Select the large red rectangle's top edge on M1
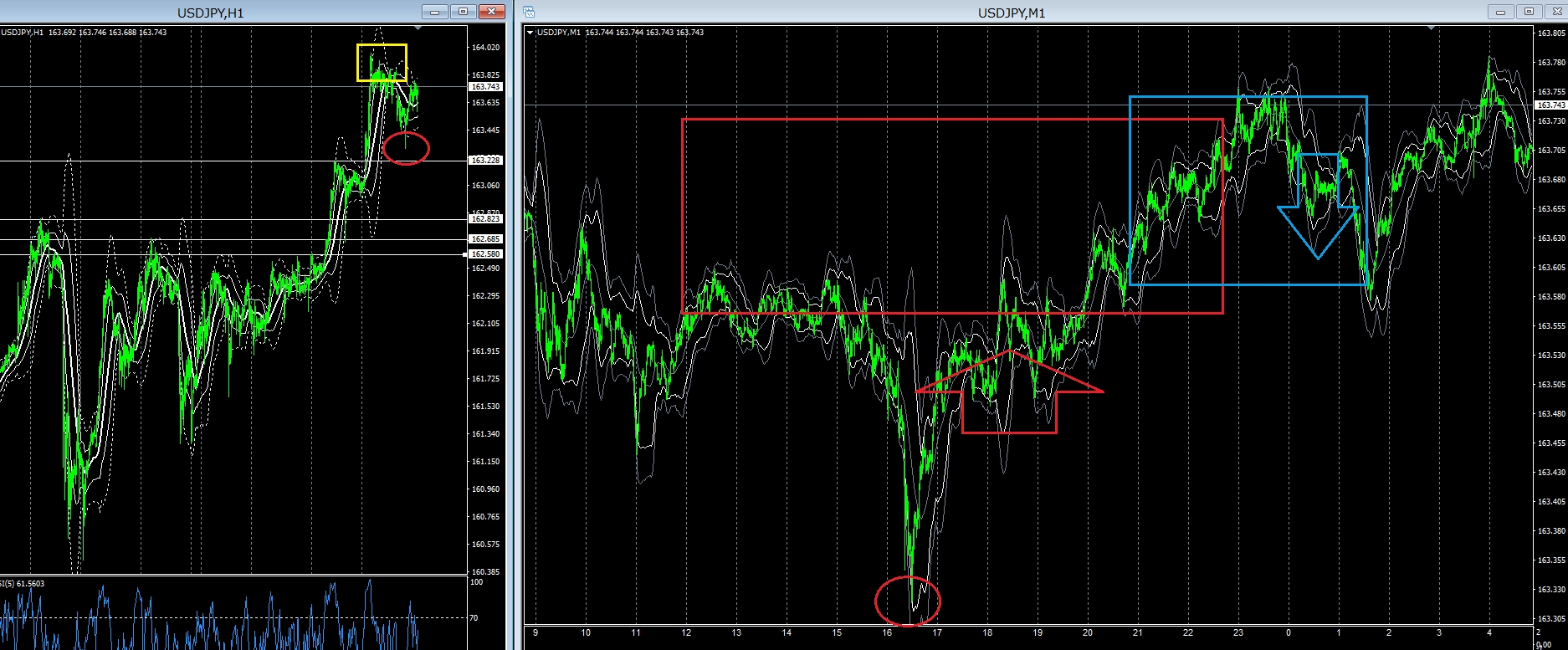Image resolution: width=1568 pixels, height=650 pixels. point(952,120)
